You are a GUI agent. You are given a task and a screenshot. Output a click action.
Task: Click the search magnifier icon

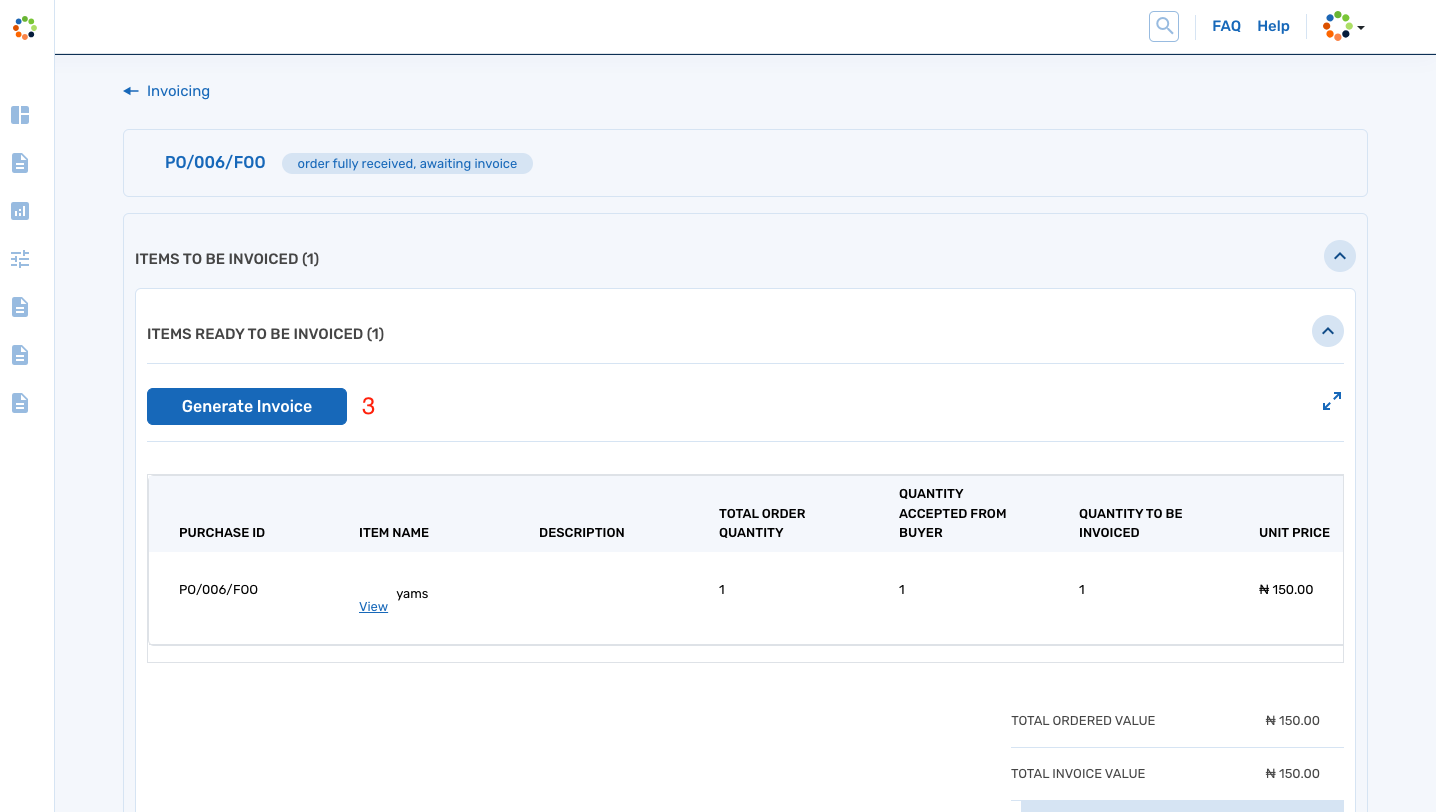[x=1164, y=26]
